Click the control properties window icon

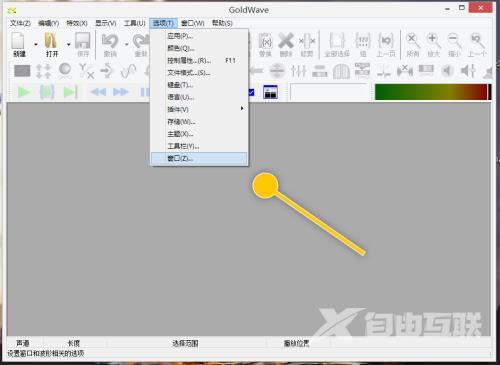tap(270, 92)
